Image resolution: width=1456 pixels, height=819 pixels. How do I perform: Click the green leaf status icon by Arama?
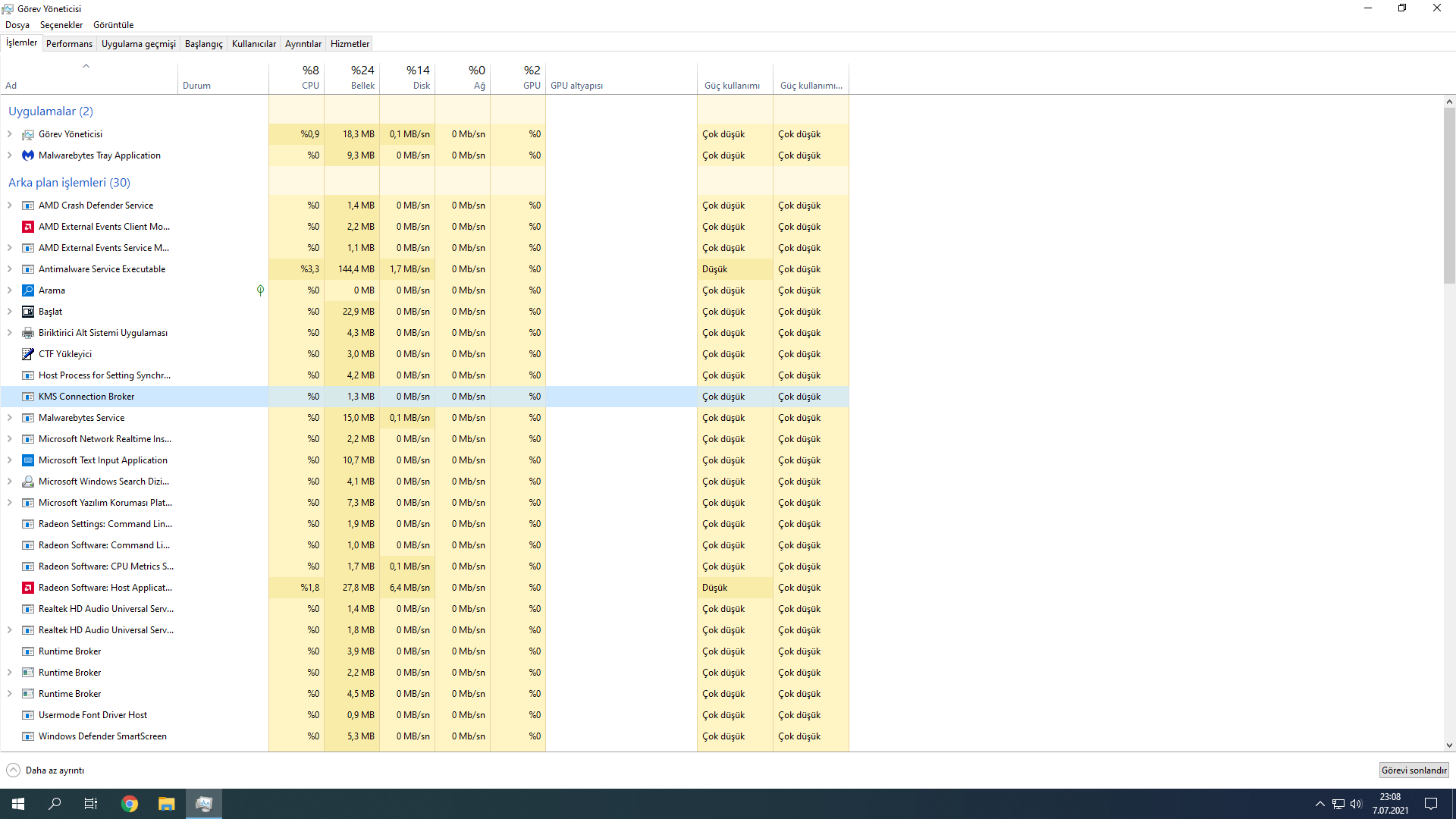(260, 290)
